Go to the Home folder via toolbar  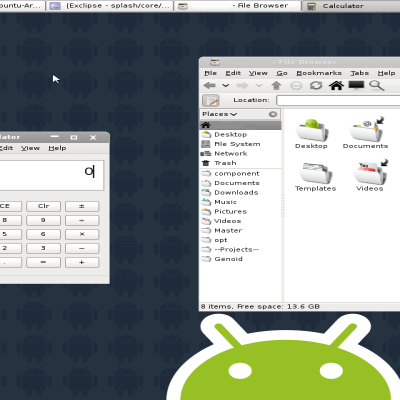(336, 85)
